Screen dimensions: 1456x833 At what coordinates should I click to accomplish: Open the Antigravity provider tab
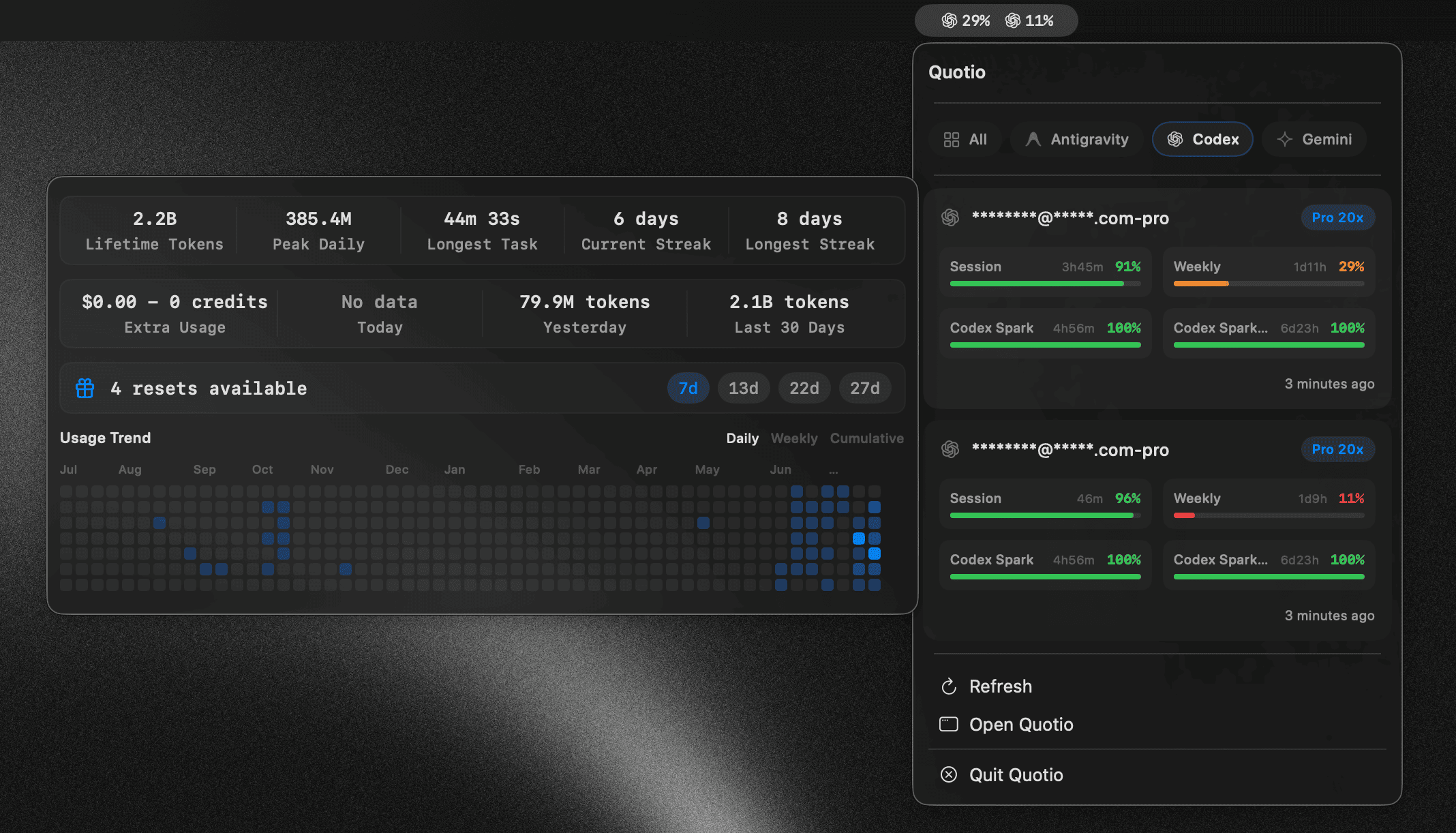click(1077, 139)
